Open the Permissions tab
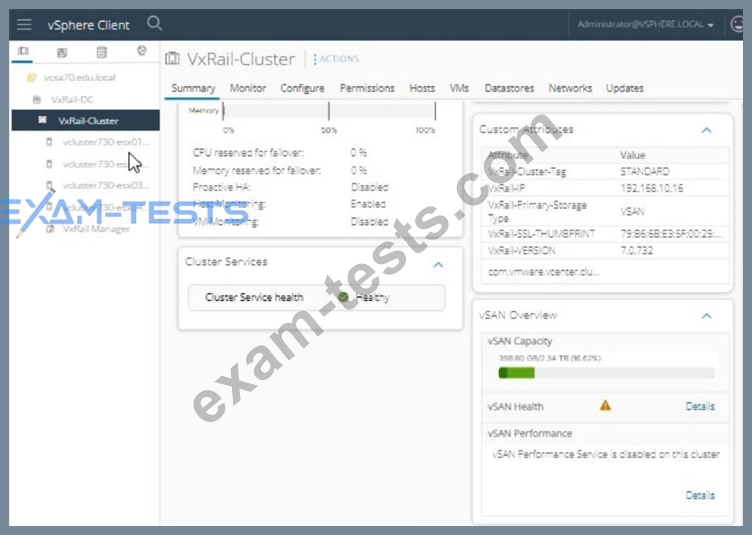 tap(367, 88)
